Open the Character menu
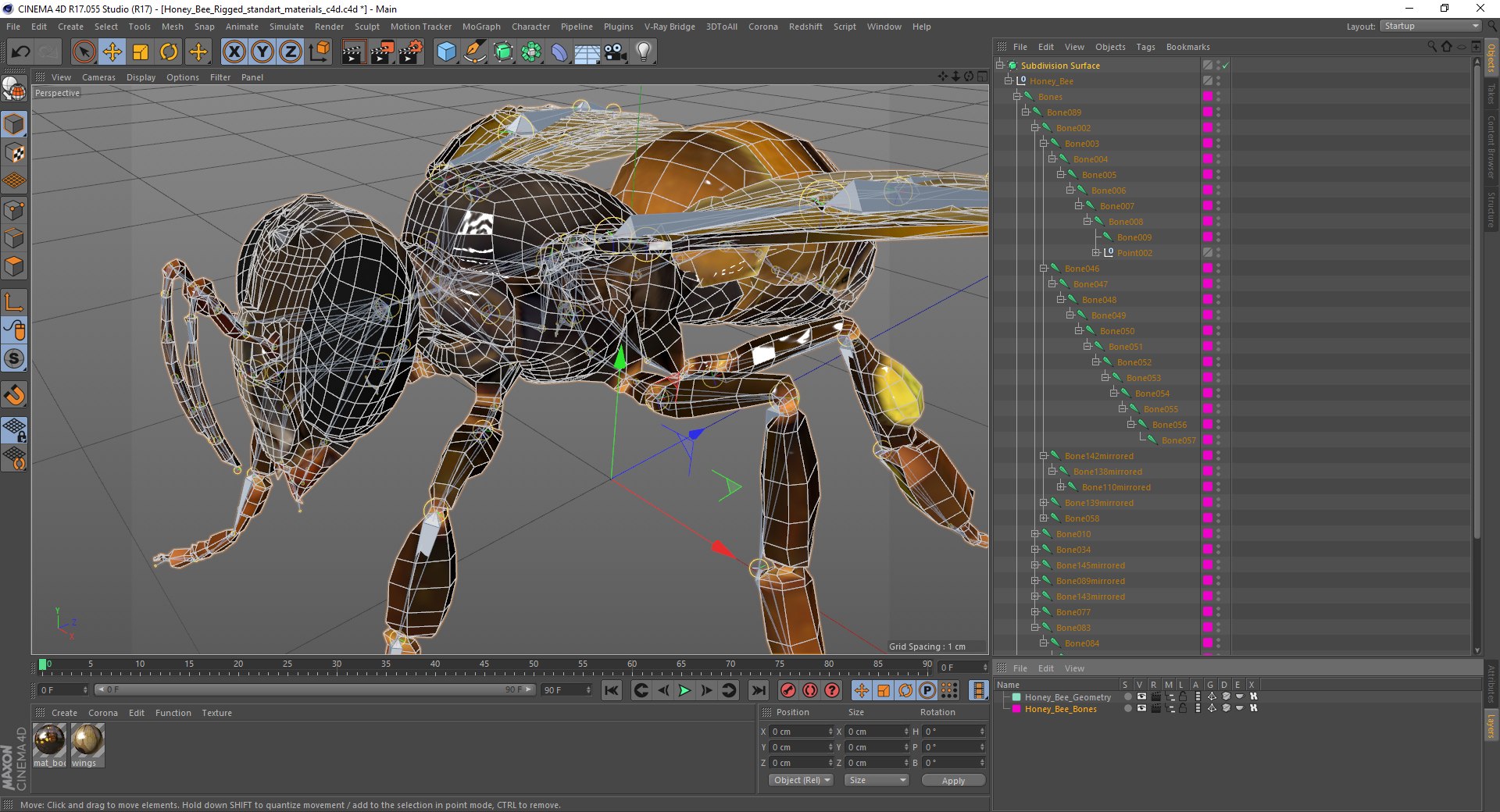 530,27
